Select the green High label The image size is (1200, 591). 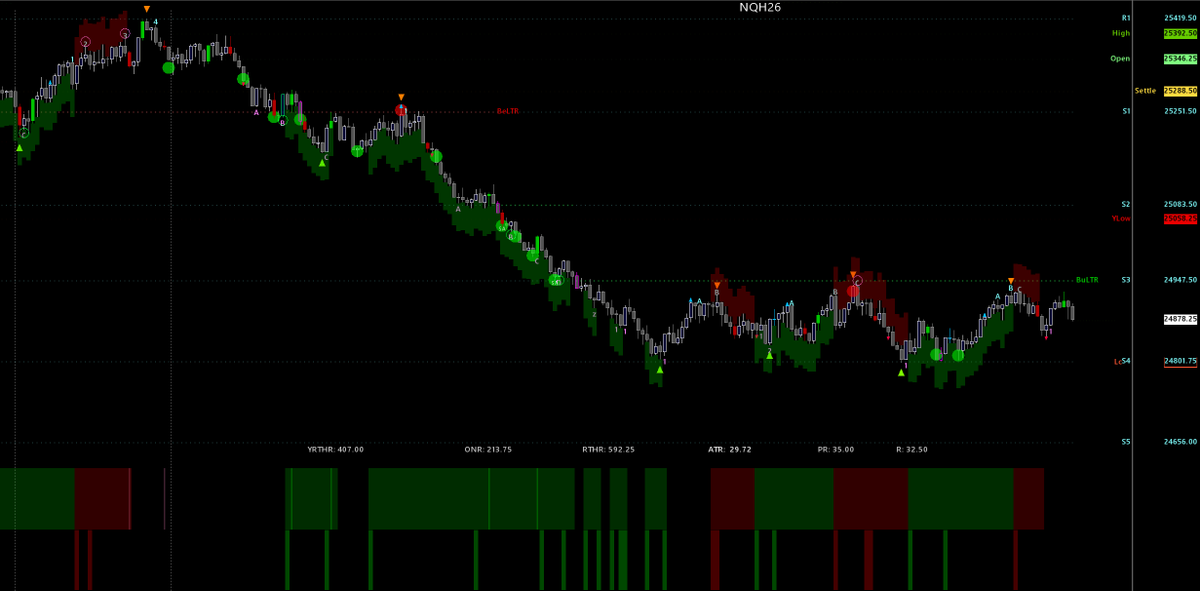[1121, 33]
